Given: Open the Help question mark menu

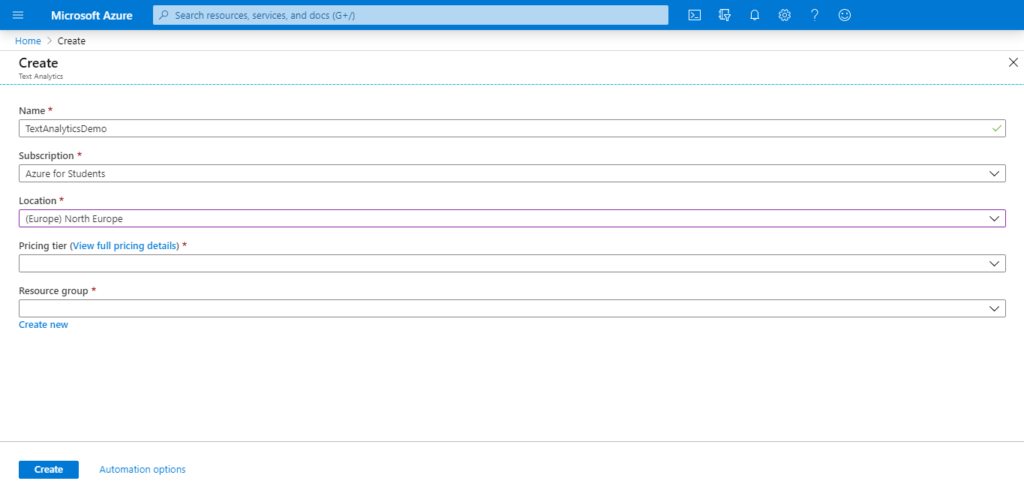Looking at the screenshot, I should [x=814, y=15].
